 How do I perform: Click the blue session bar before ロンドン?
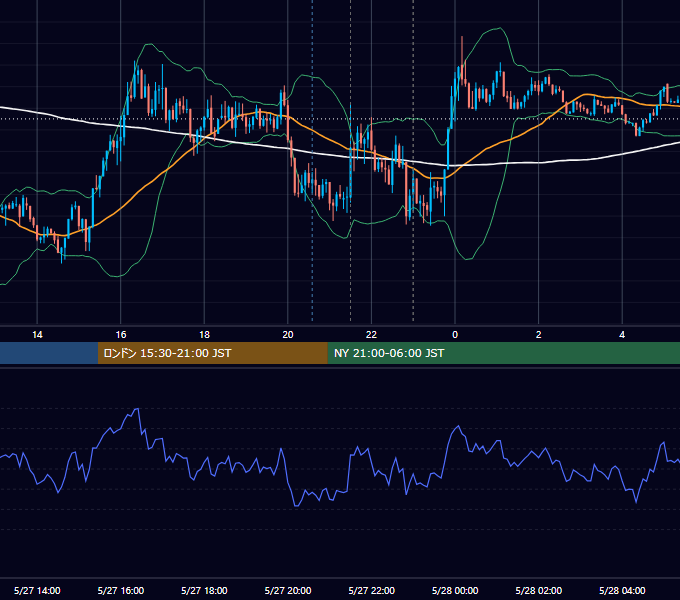49,353
